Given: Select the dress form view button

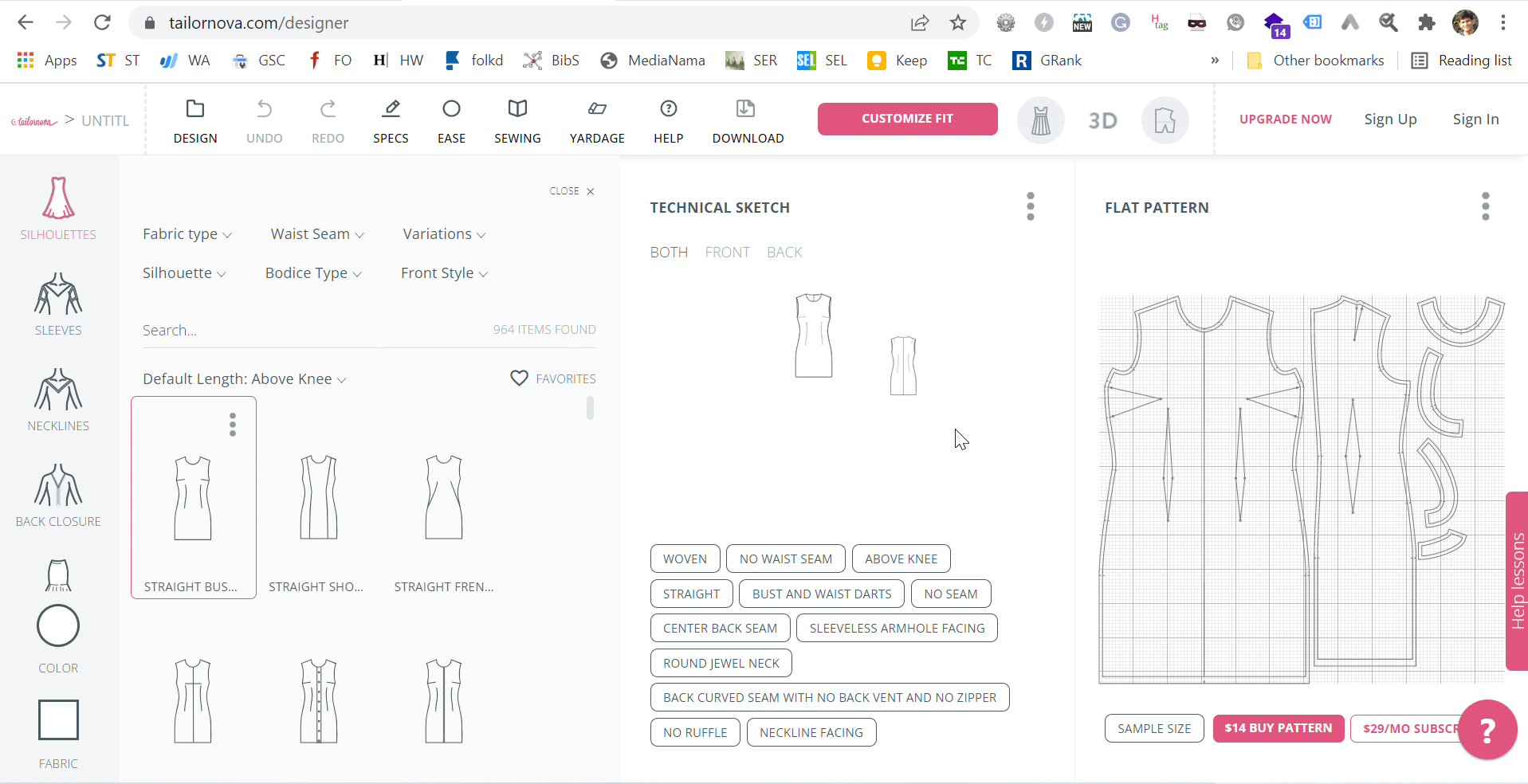Looking at the screenshot, I should (x=1040, y=120).
